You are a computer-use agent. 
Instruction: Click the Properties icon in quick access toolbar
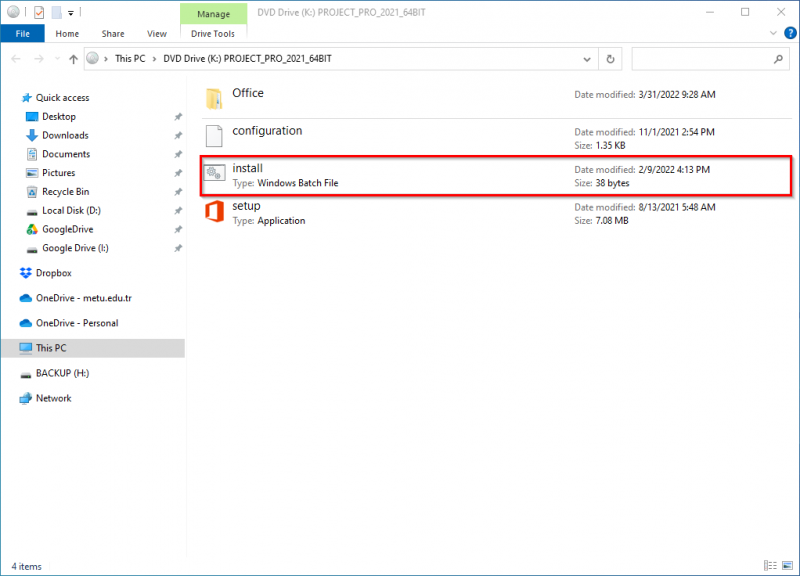click(39, 12)
